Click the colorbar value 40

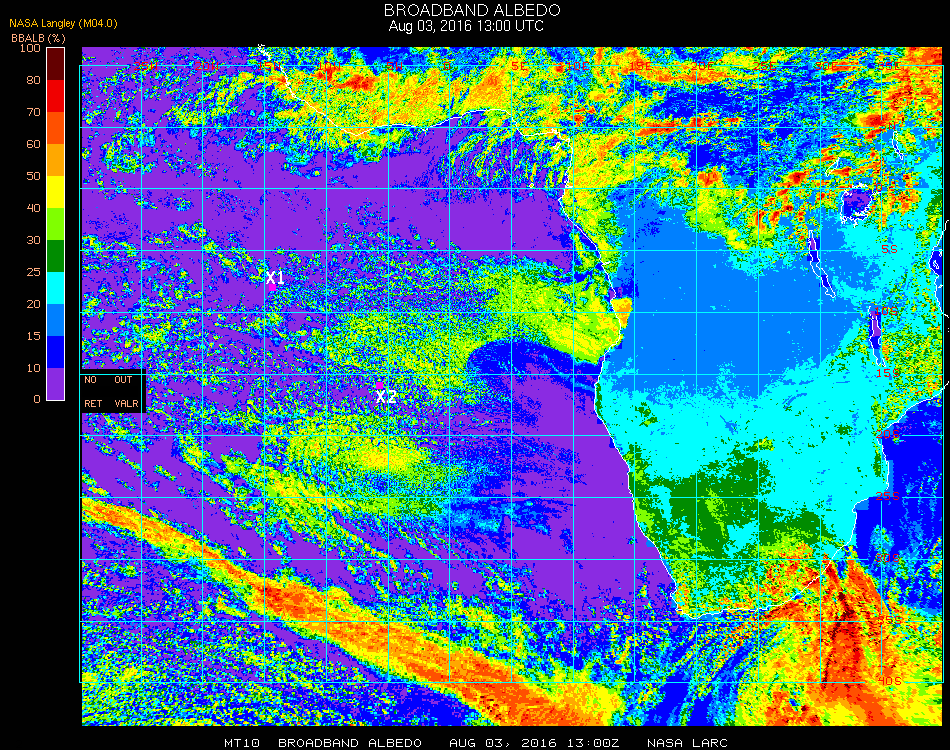[33, 208]
